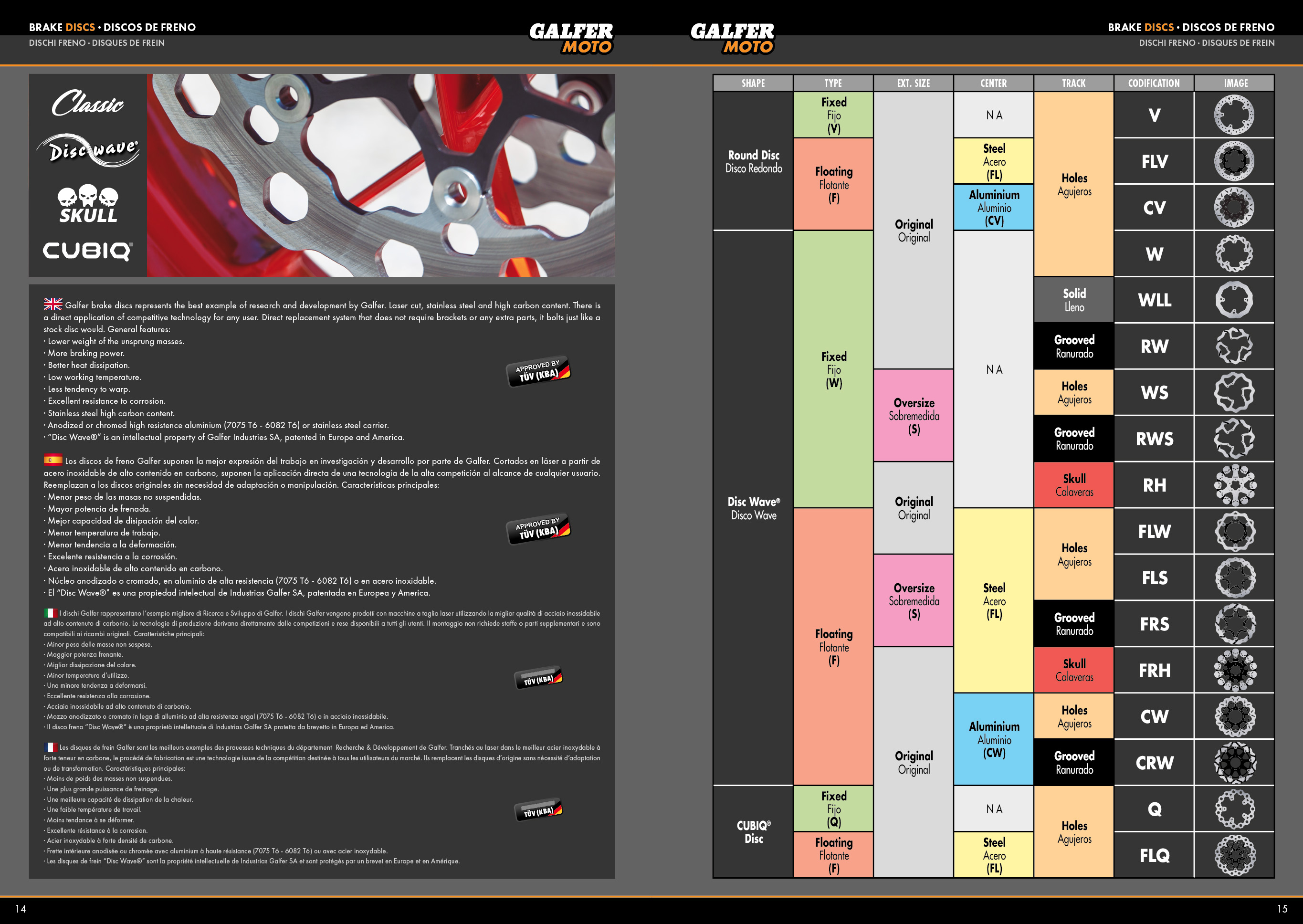
Task: Click the TÜV (KBA) badge beside English text
Action: [538, 371]
